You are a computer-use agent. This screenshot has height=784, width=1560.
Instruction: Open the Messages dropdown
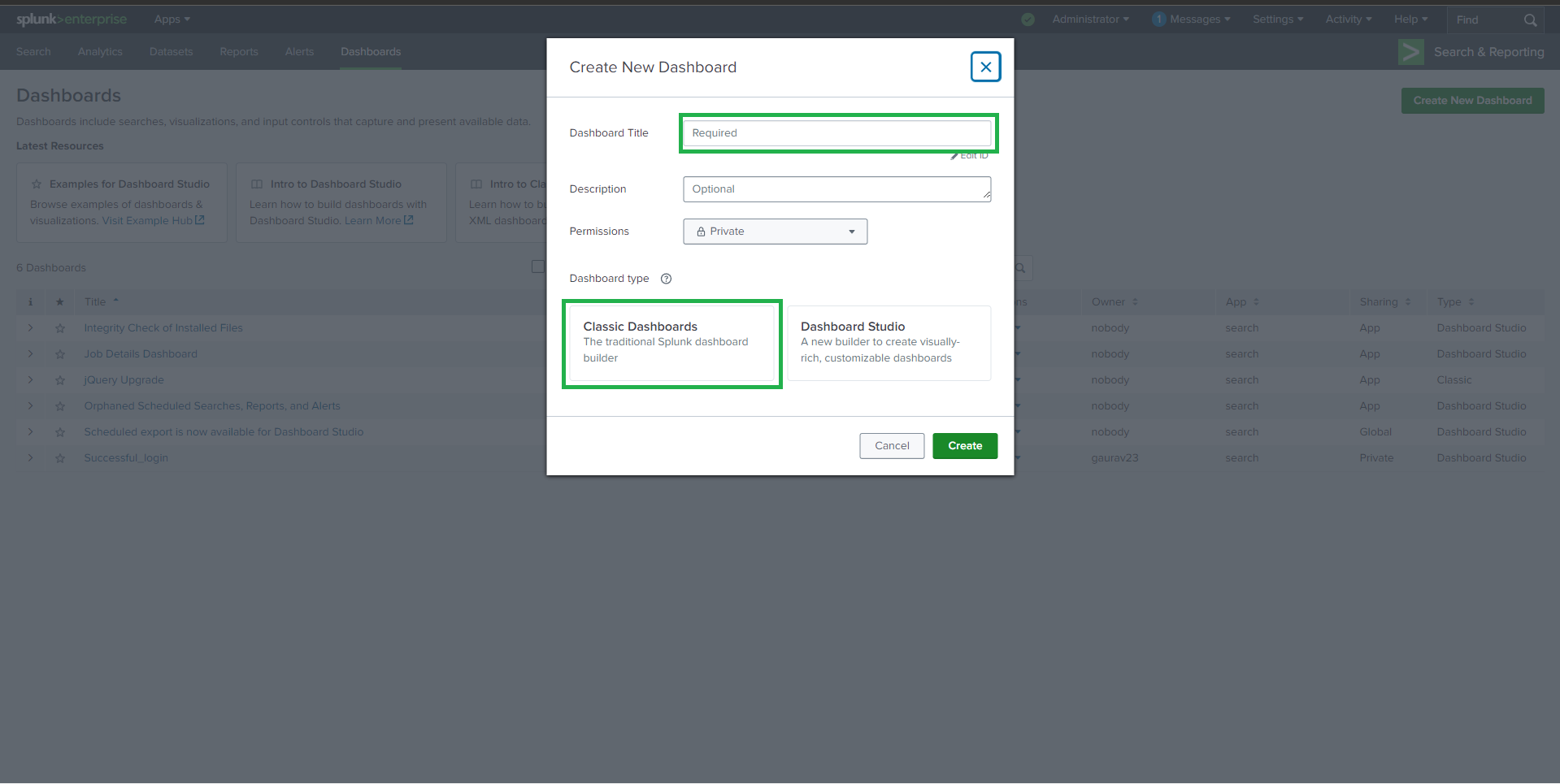pos(1191,19)
